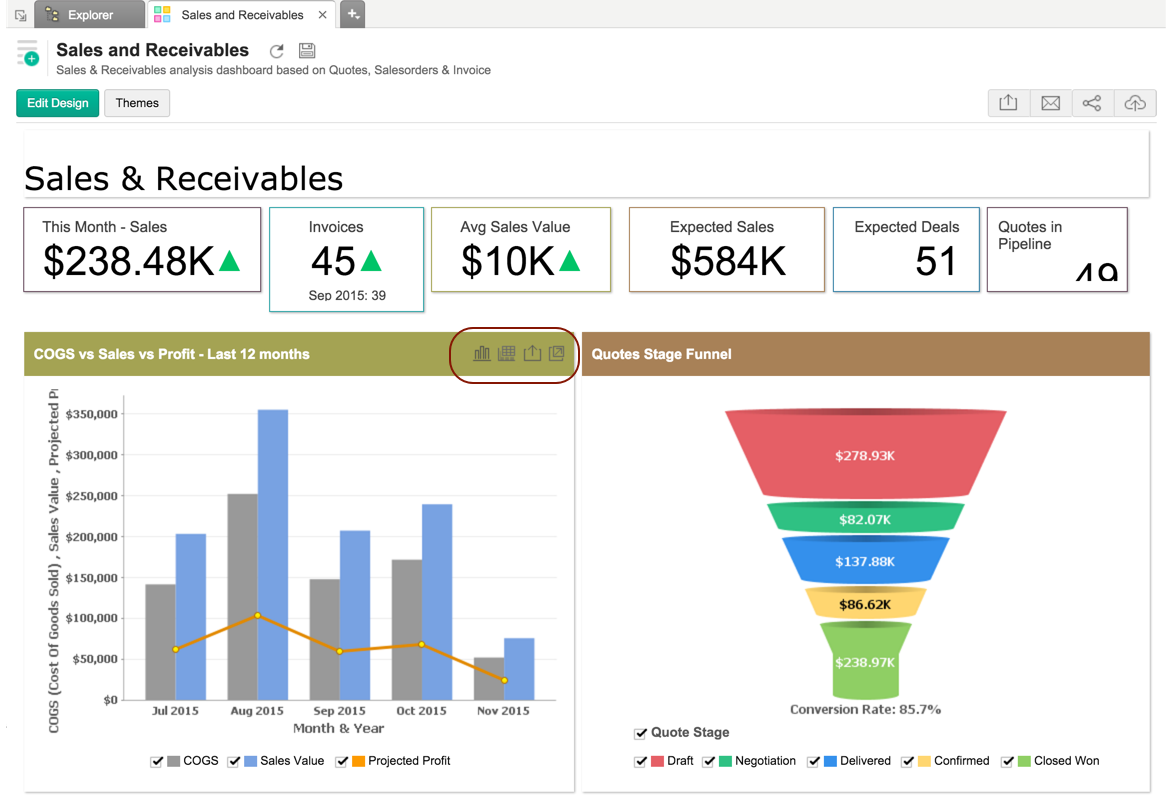The width and height of the screenshot is (1167, 802).
Task: Open COGS chart in new window icon
Action: tap(557, 353)
